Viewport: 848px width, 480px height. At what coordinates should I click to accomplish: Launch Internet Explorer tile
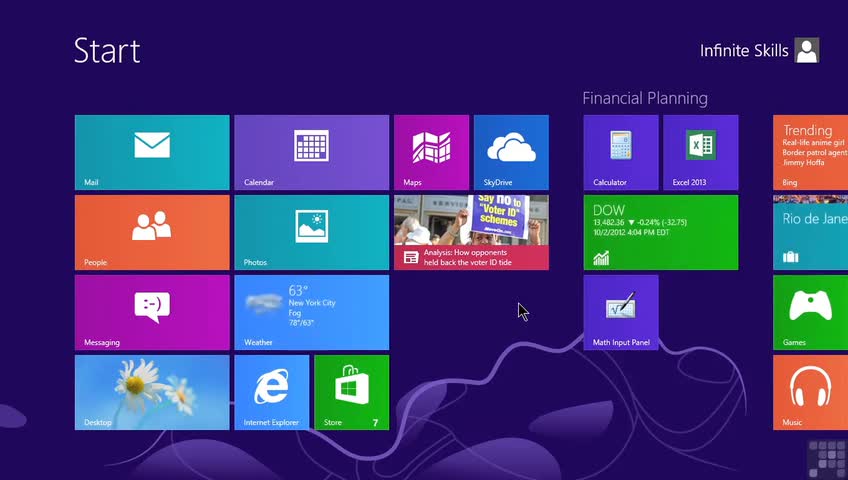click(272, 392)
